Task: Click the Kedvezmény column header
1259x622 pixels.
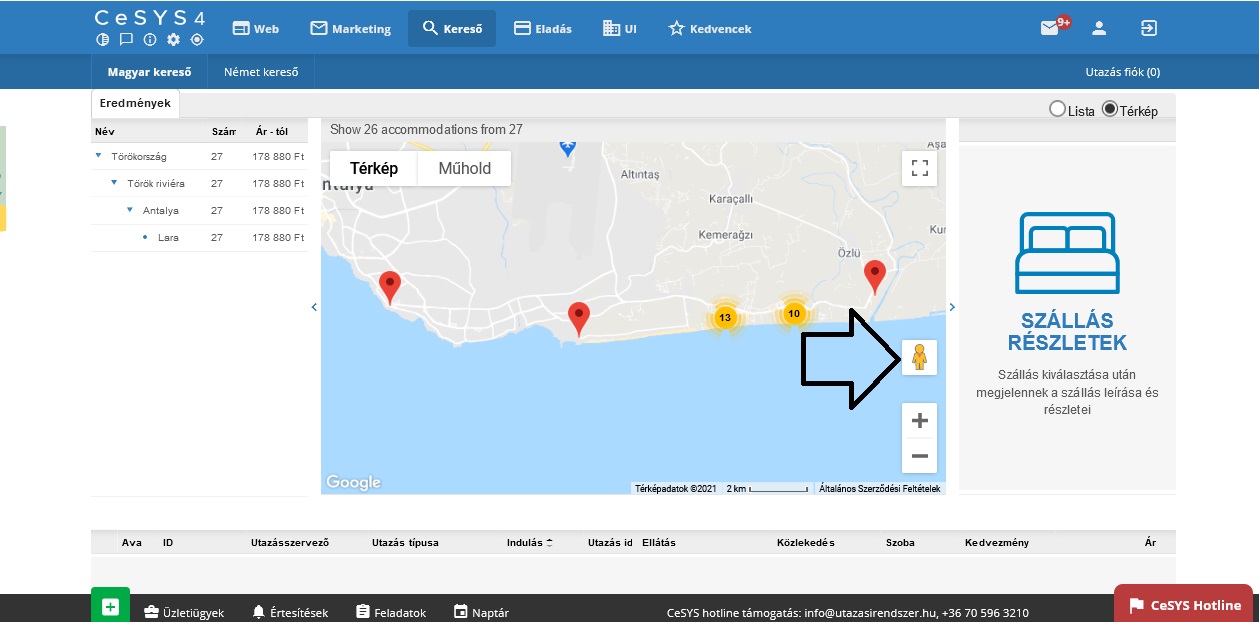Action: coord(996,543)
